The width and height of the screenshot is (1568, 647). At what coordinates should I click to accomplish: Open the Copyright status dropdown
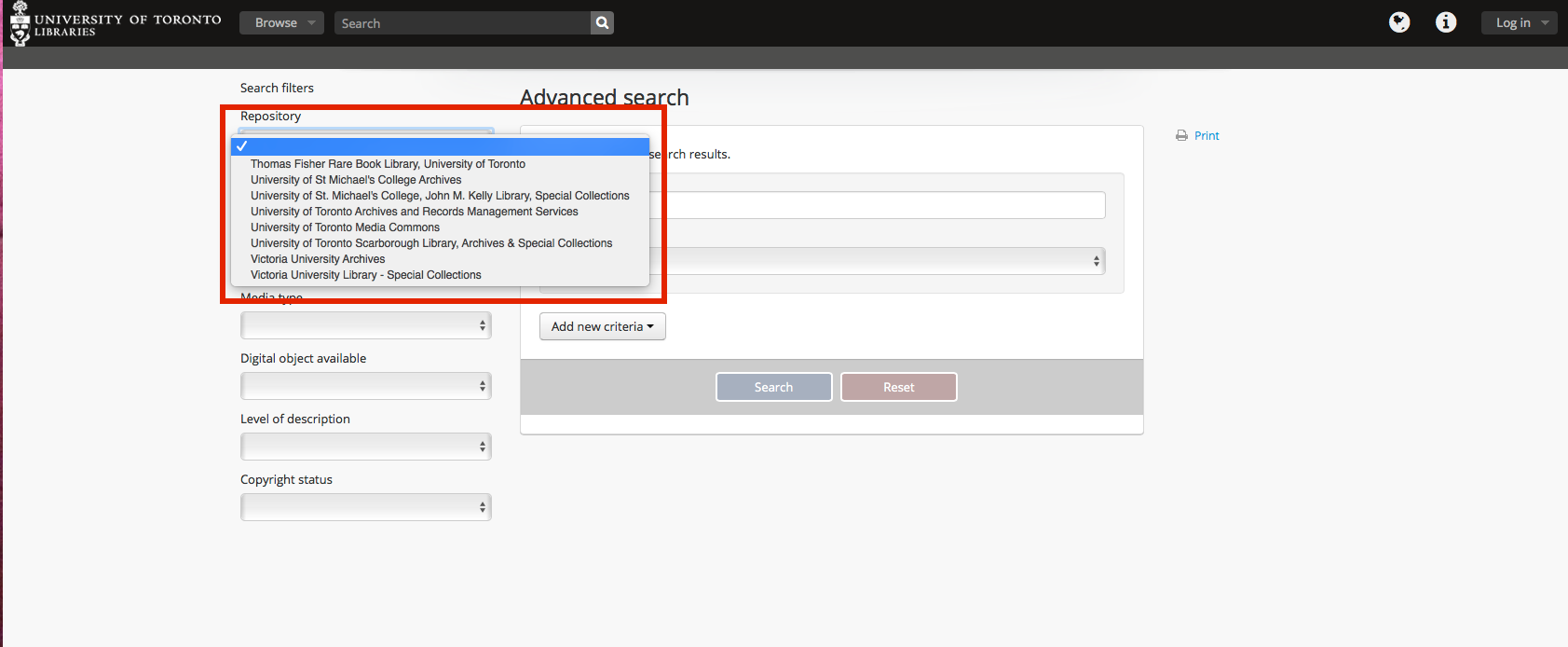click(x=366, y=507)
